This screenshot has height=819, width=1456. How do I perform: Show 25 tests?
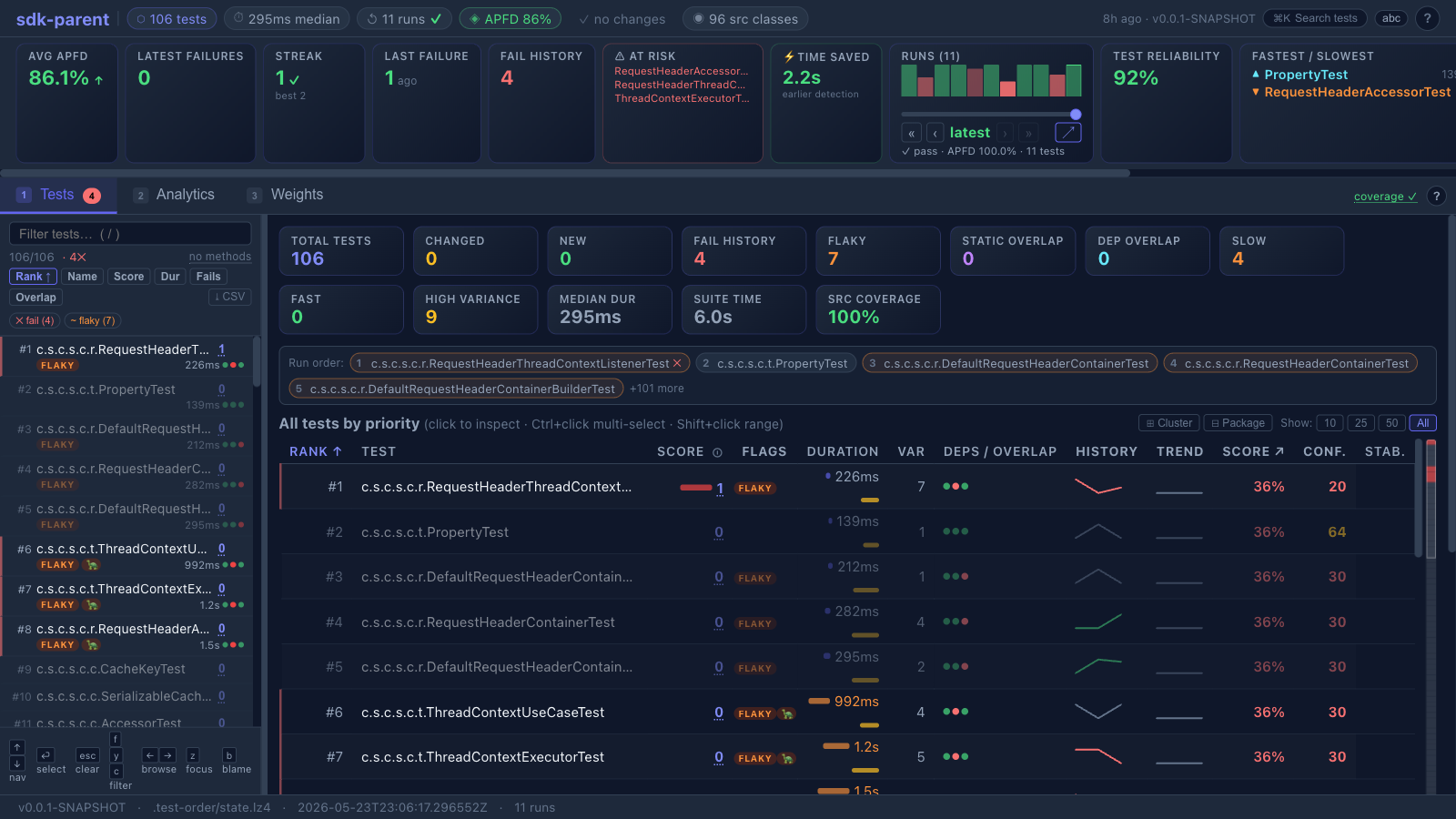1361,423
